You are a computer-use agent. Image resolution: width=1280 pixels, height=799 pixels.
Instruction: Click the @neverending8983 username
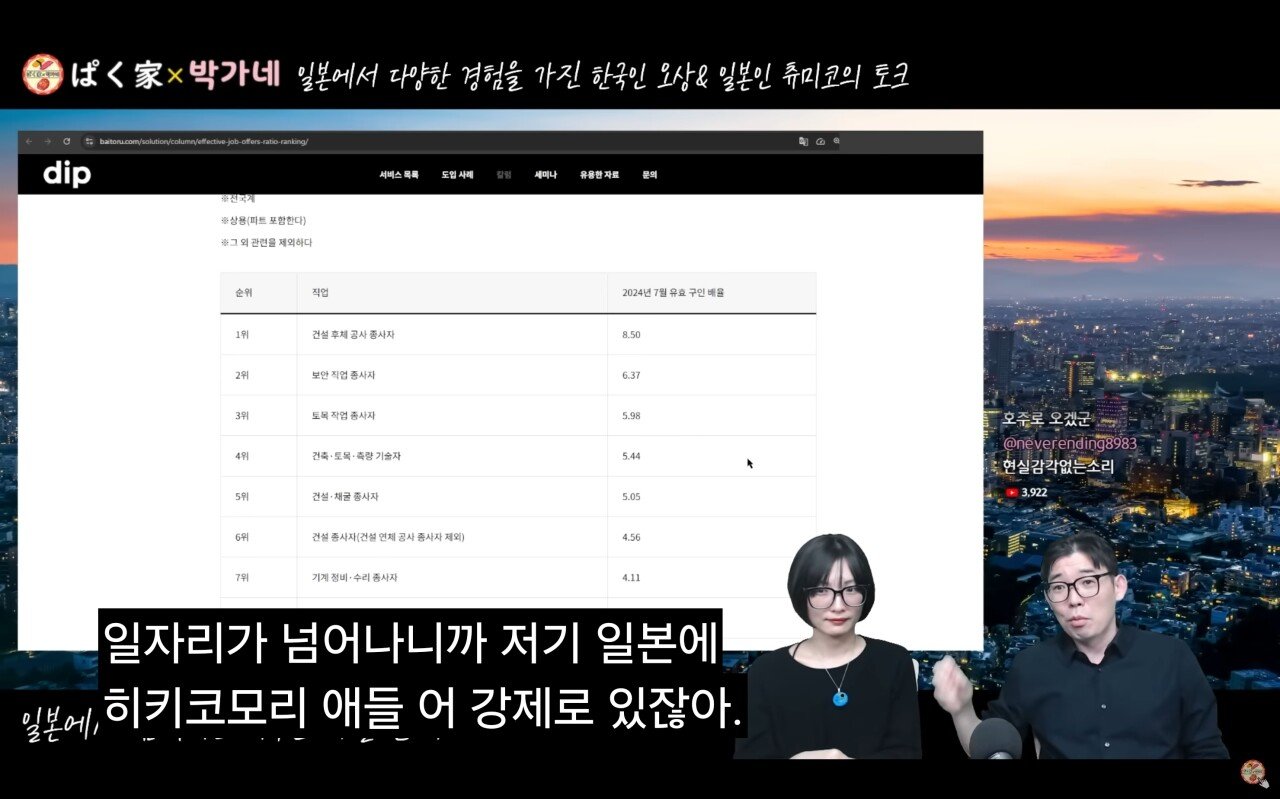1069,443
